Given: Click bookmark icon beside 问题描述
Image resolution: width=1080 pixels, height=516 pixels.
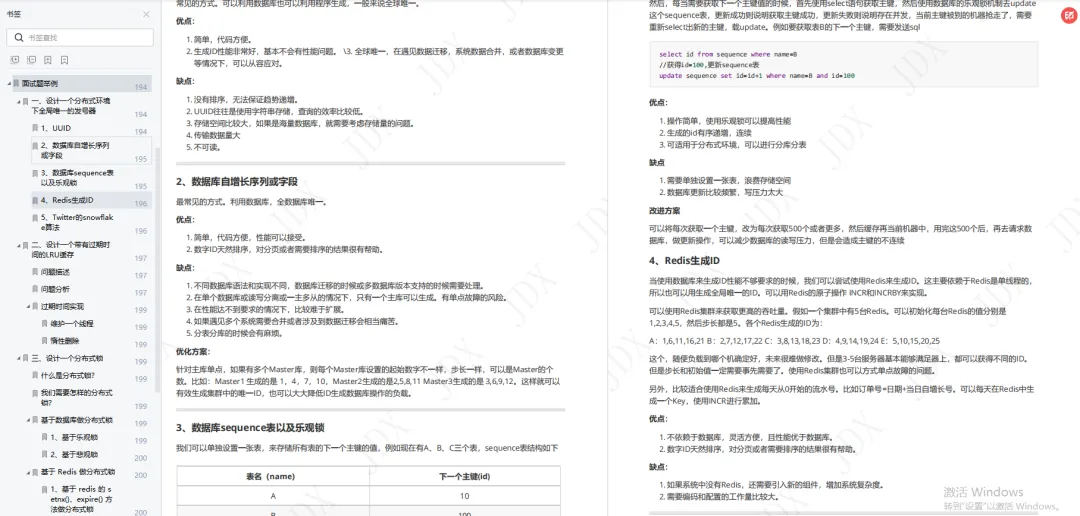Looking at the screenshot, I should point(35,272).
